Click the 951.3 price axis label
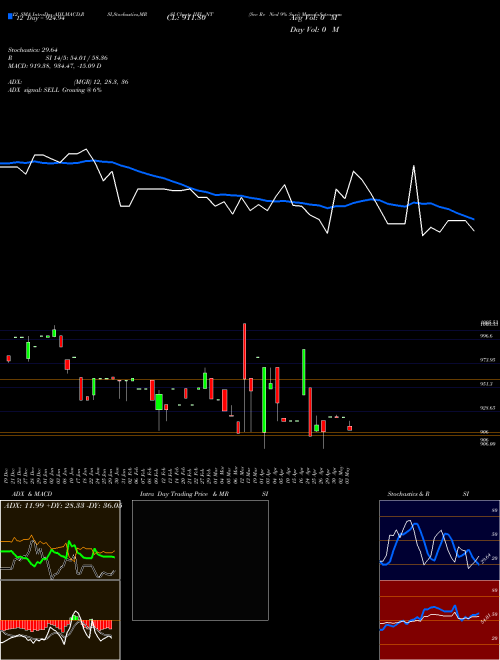The image size is (500, 660). (x=486, y=384)
